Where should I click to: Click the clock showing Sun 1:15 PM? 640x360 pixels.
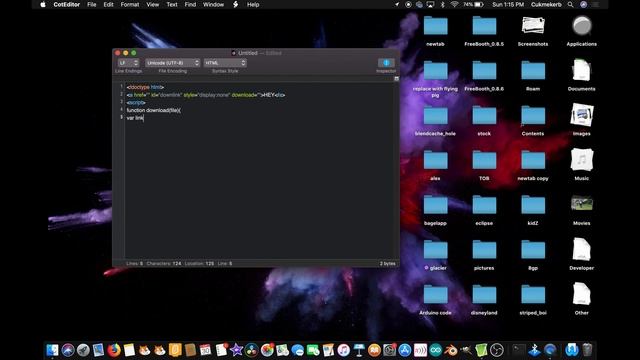point(508,4)
